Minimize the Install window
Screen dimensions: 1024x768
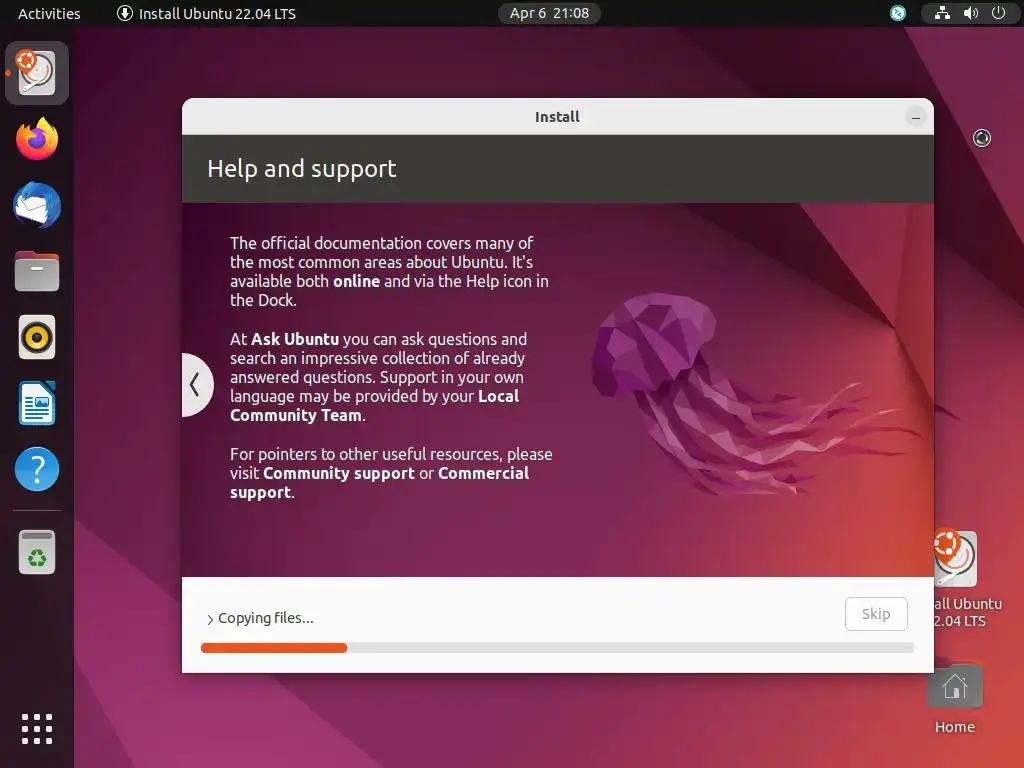point(916,118)
